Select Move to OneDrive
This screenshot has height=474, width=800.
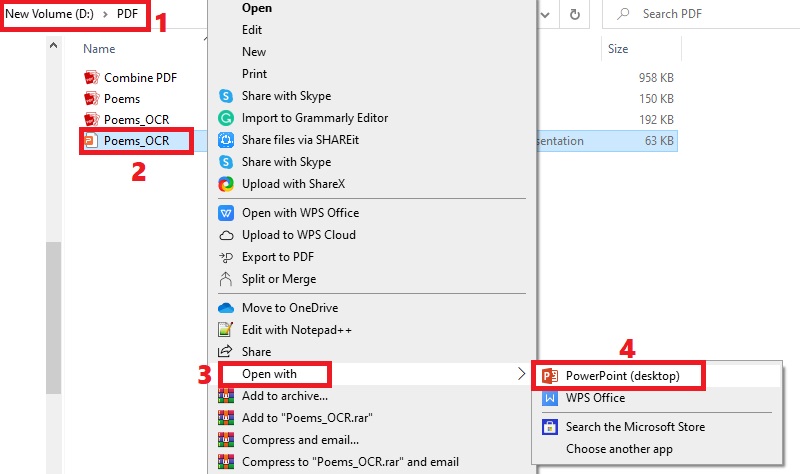(x=290, y=308)
